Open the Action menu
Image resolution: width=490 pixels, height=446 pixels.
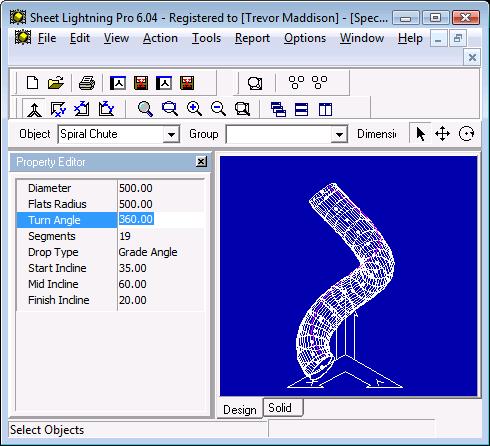pyautogui.click(x=160, y=38)
